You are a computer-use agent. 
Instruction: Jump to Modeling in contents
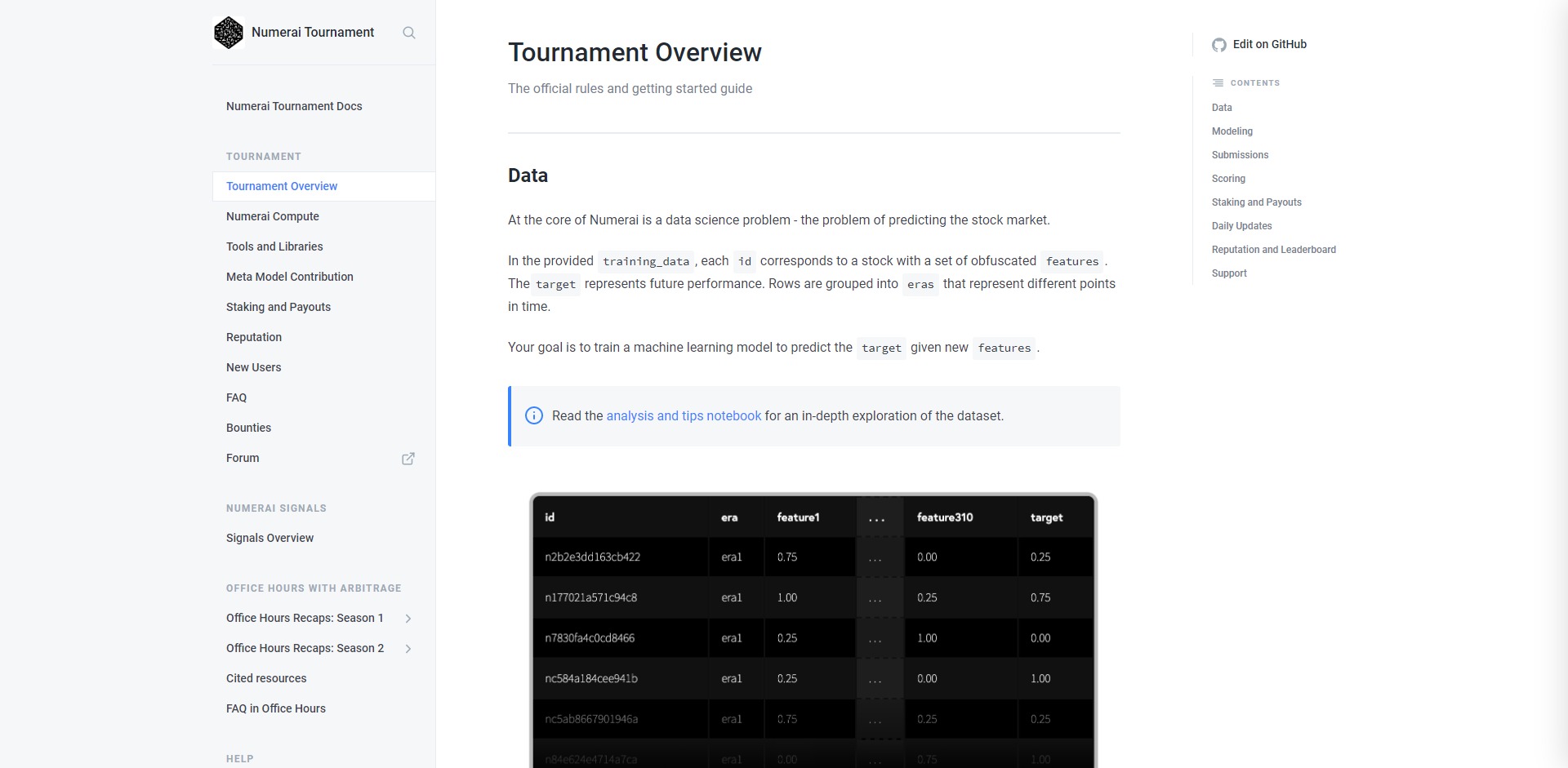click(x=1232, y=131)
